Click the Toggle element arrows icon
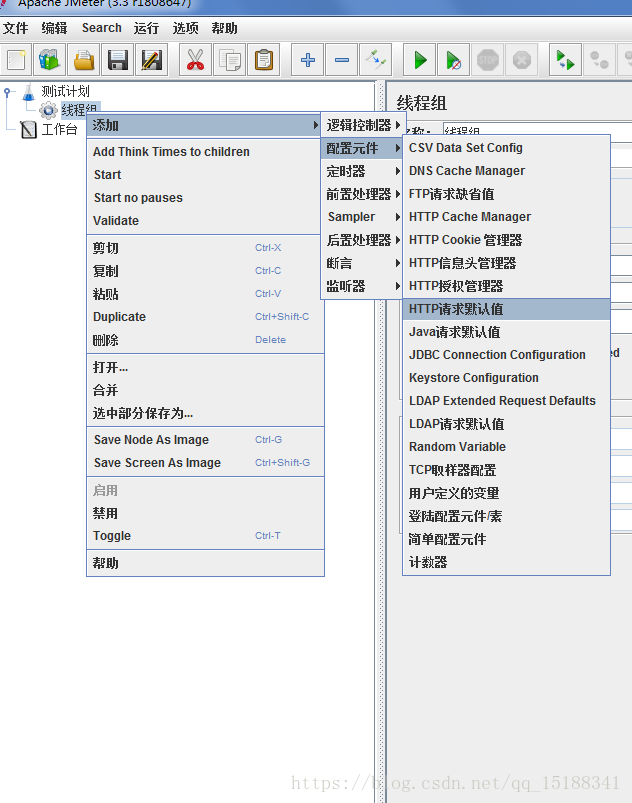The width and height of the screenshot is (632, 803). [x=375, y=60]
